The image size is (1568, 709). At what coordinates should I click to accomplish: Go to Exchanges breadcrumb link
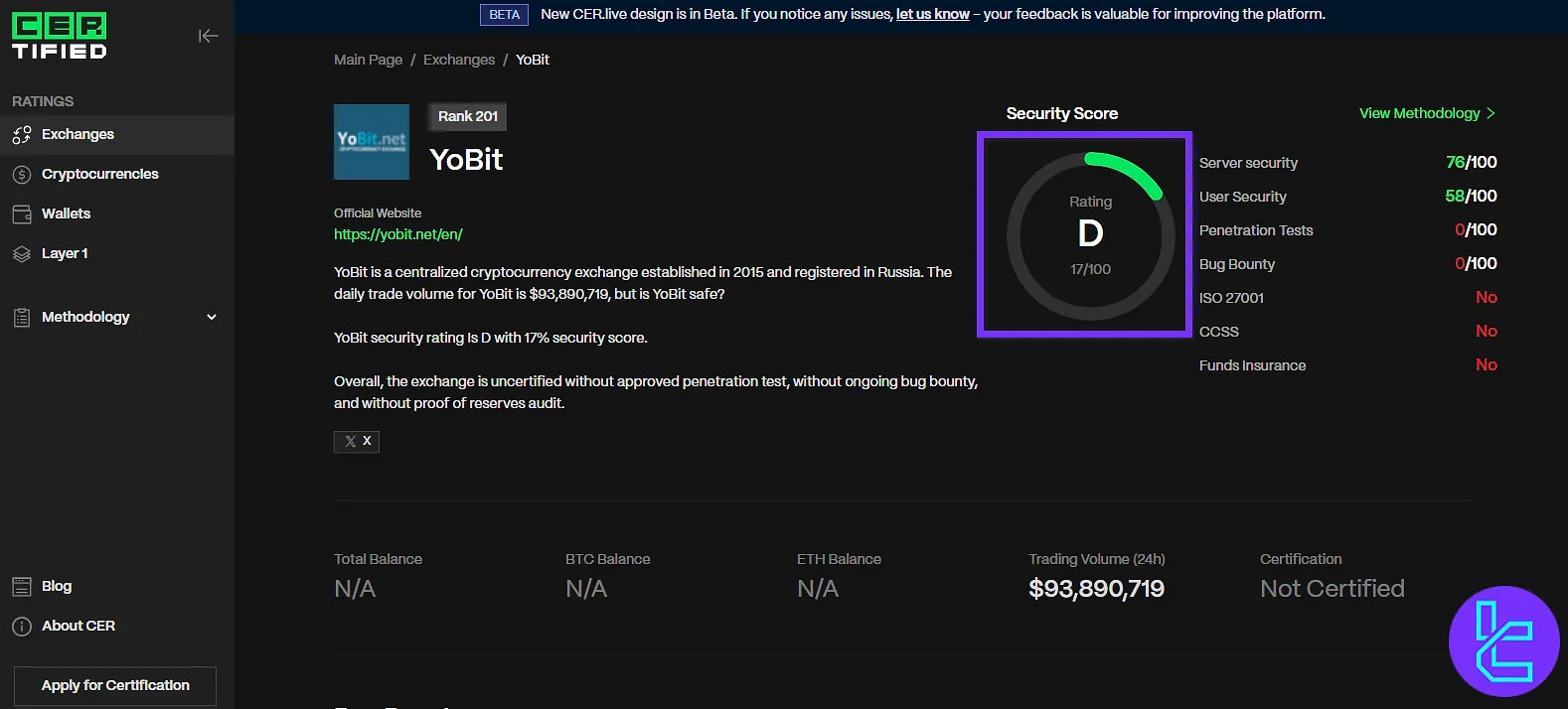[459, 60]
